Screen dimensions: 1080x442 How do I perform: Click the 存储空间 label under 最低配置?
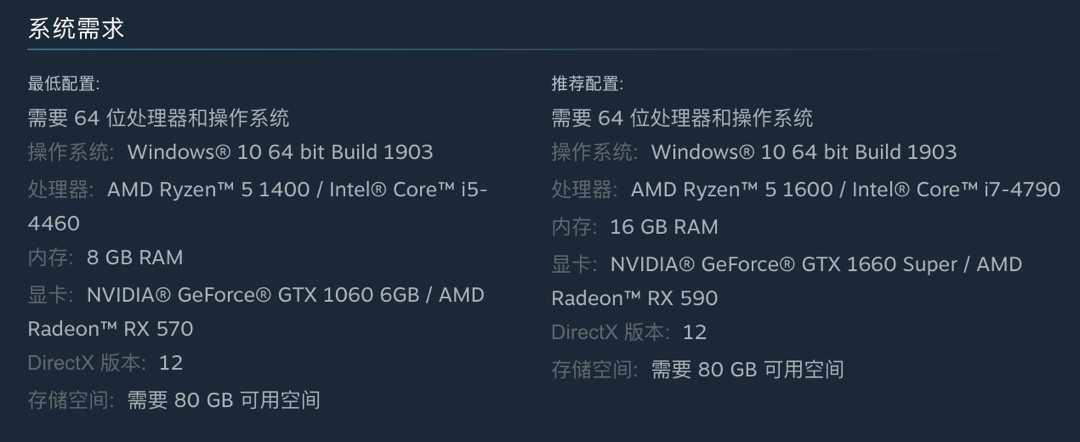[71, 400]
